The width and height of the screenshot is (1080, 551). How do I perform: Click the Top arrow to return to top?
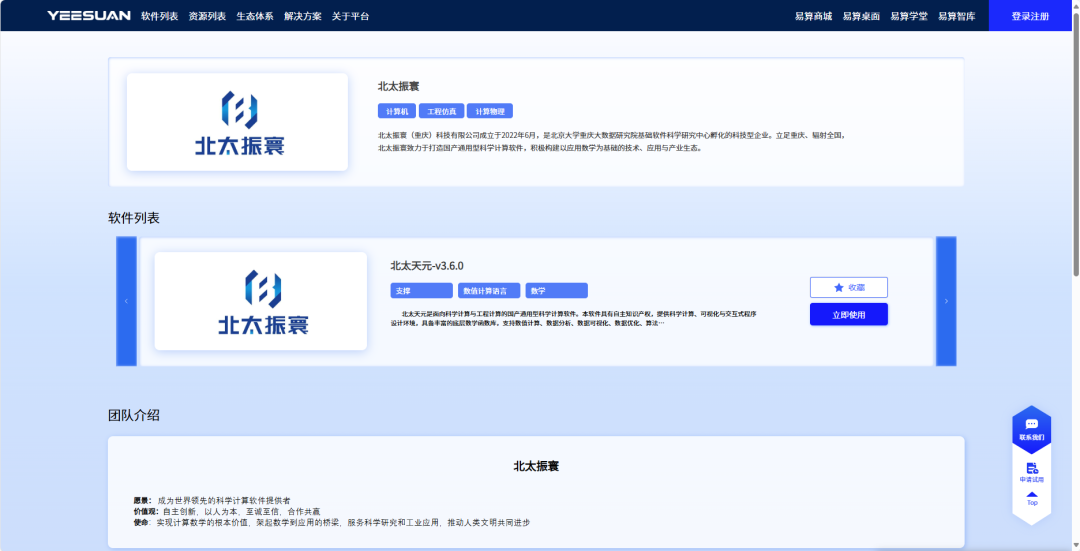[x=1032, y=497]
